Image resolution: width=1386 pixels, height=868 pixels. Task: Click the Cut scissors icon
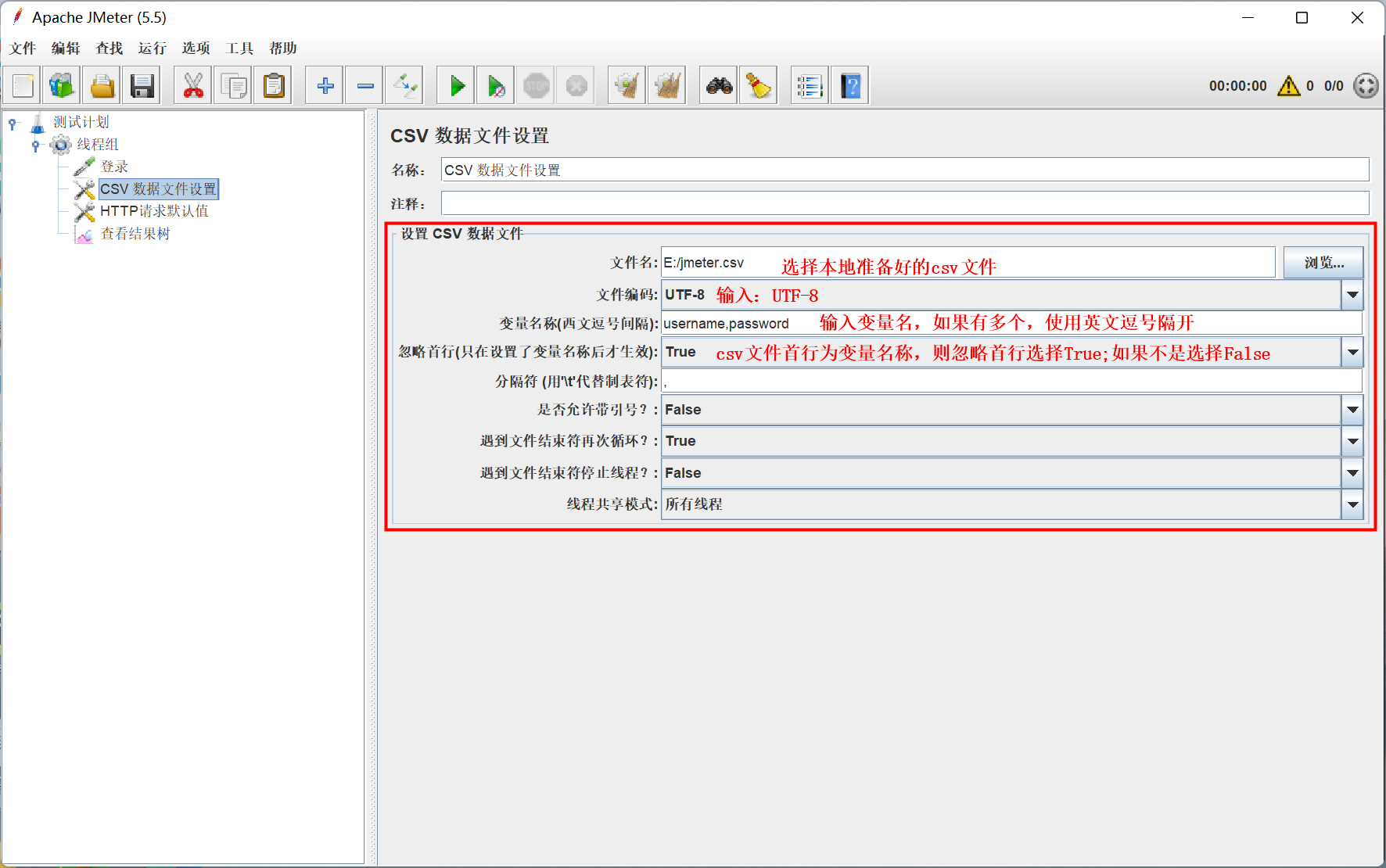pyautogui.click(x=193, y=85)
